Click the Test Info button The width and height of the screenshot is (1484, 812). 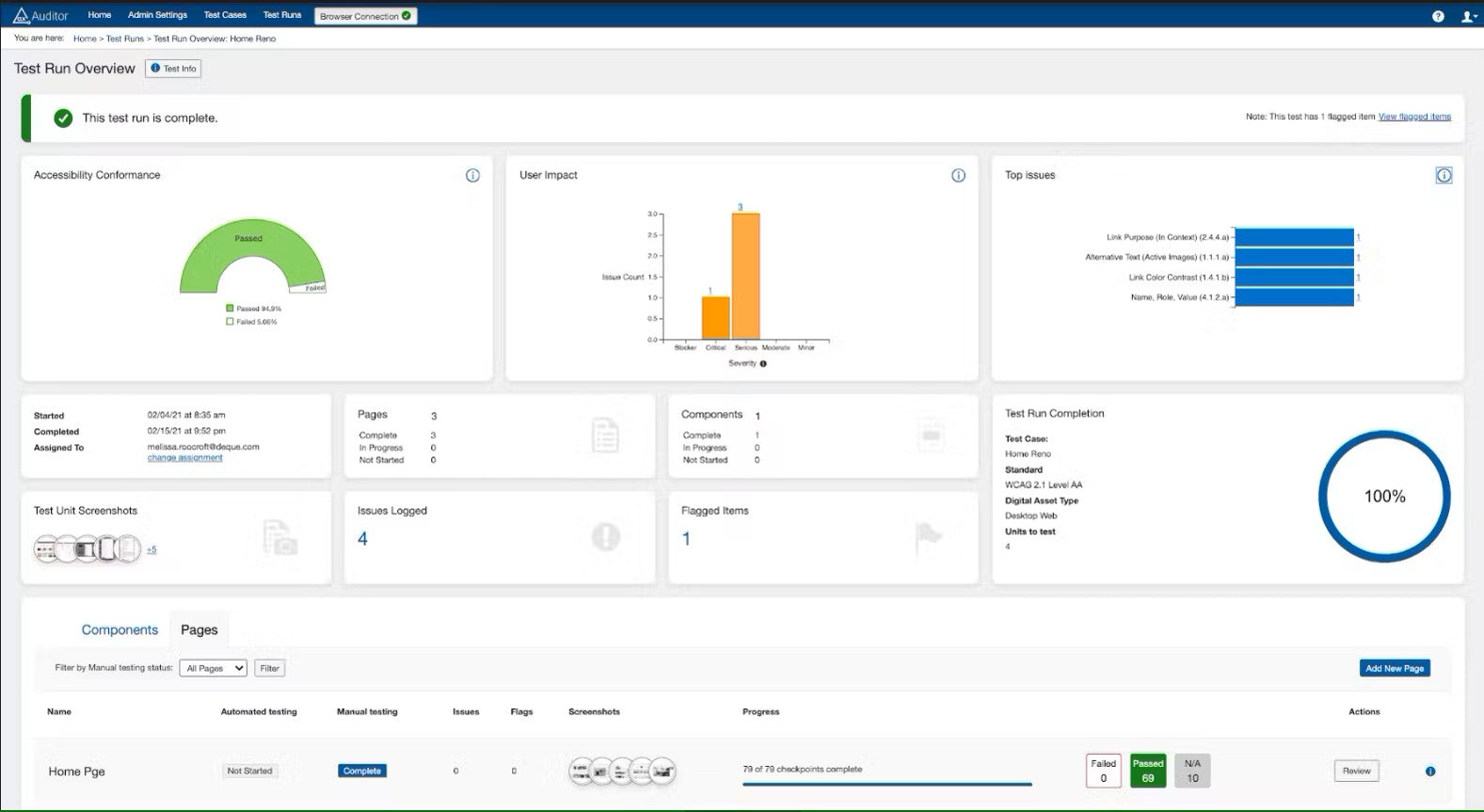pos(173,69)
